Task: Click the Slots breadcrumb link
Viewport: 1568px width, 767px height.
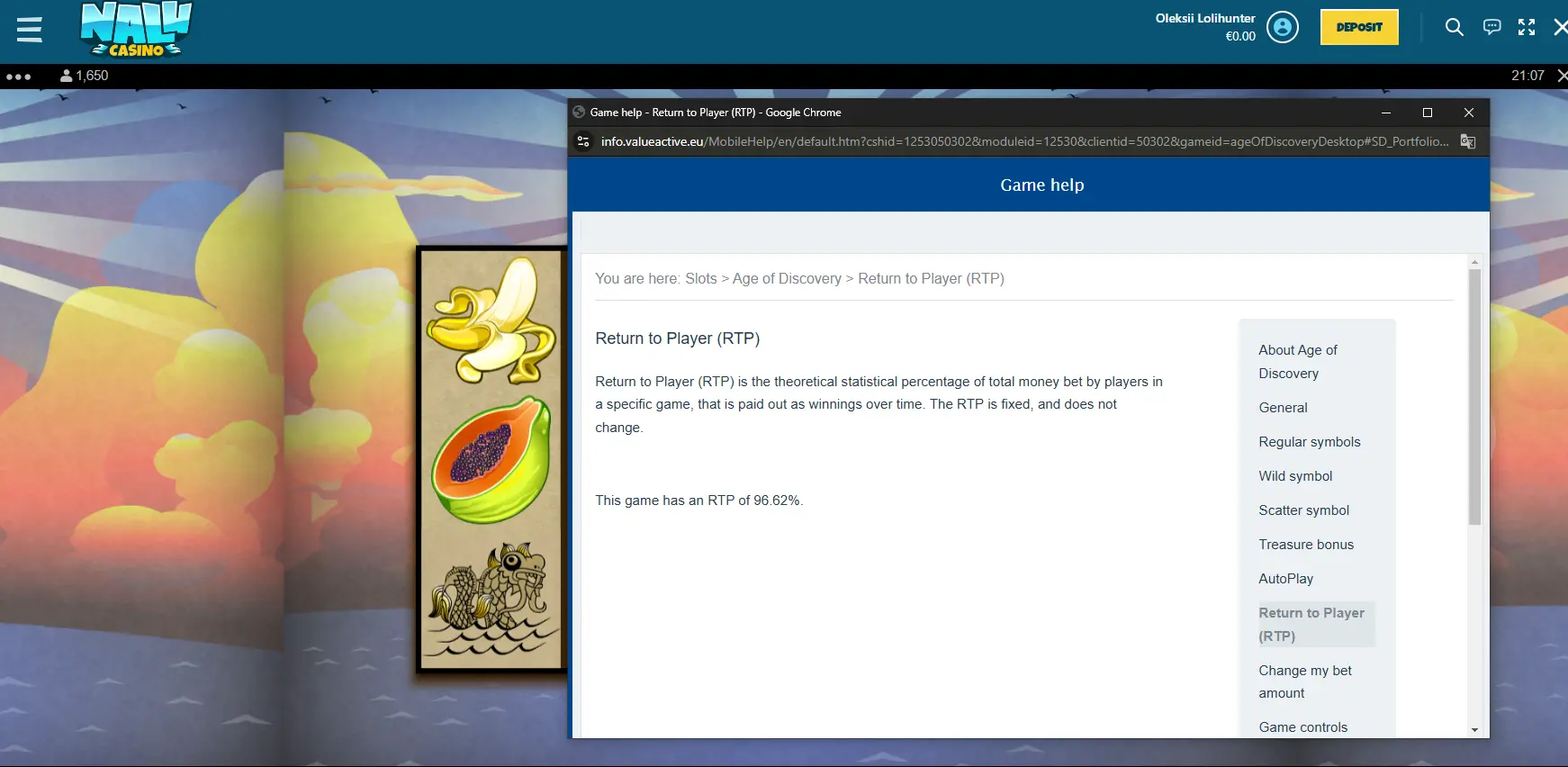Action: pyautogui.click(x=701, y=279)
